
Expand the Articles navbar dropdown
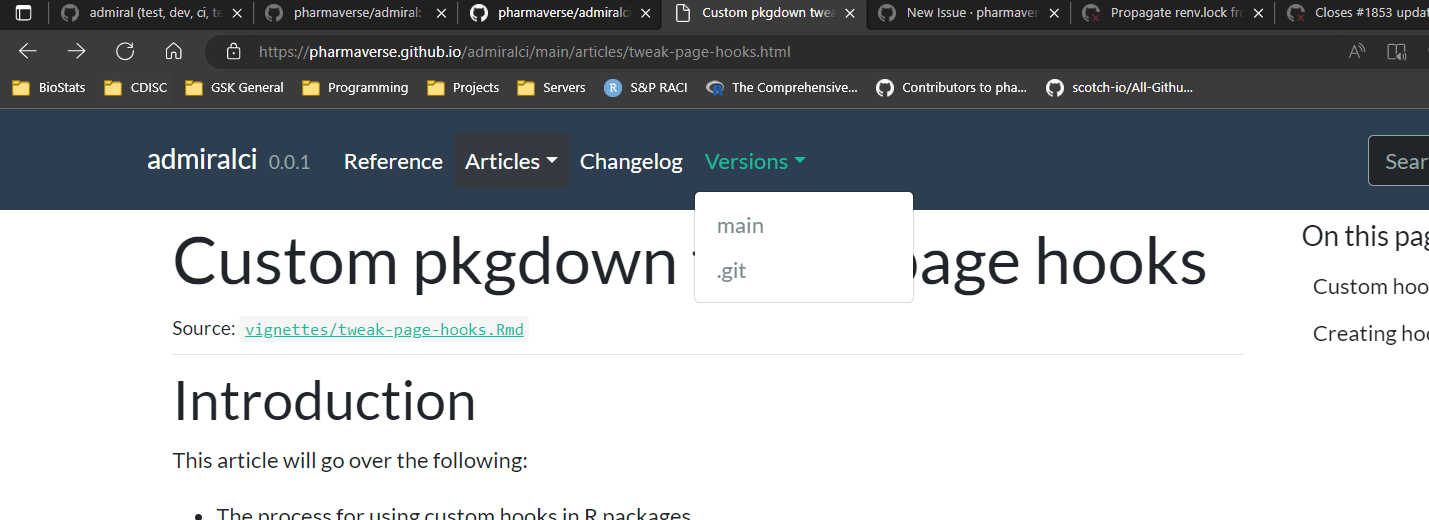(x=511, y=161)
